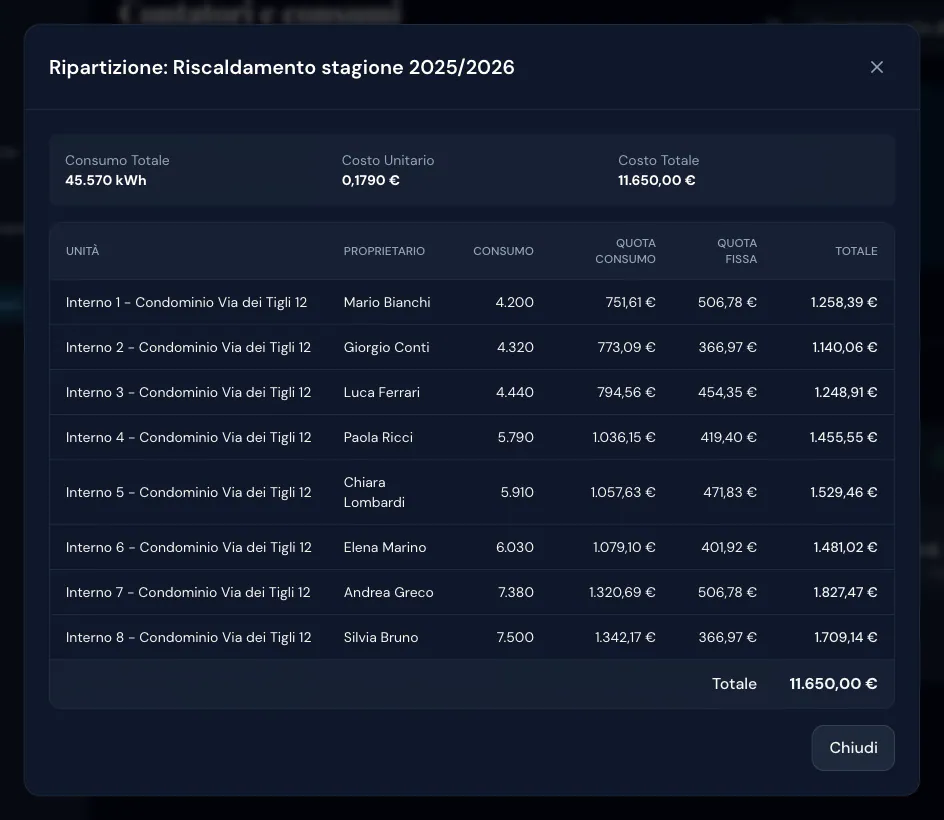Click the CONSUMO column header
Screen dimensions: 944x820
point(503,251)
